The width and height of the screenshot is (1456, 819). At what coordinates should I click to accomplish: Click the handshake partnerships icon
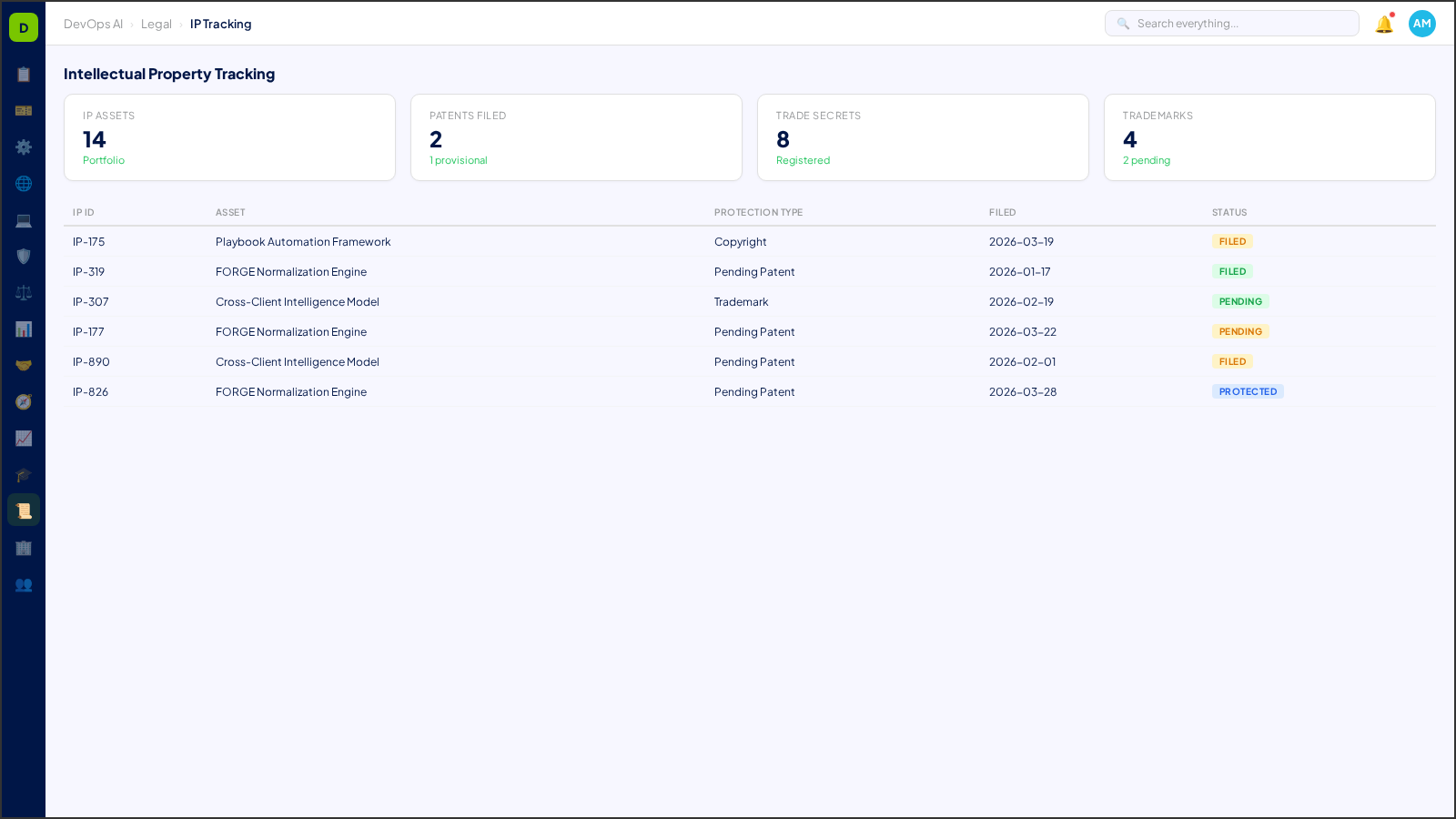click(x=24, y=365)
